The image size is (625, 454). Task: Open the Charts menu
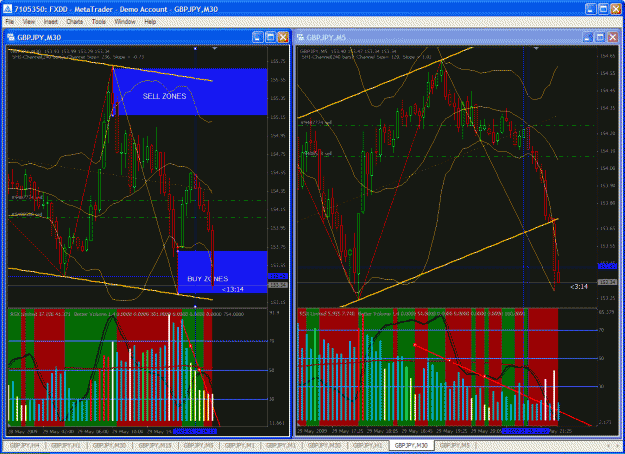point(75,22)
